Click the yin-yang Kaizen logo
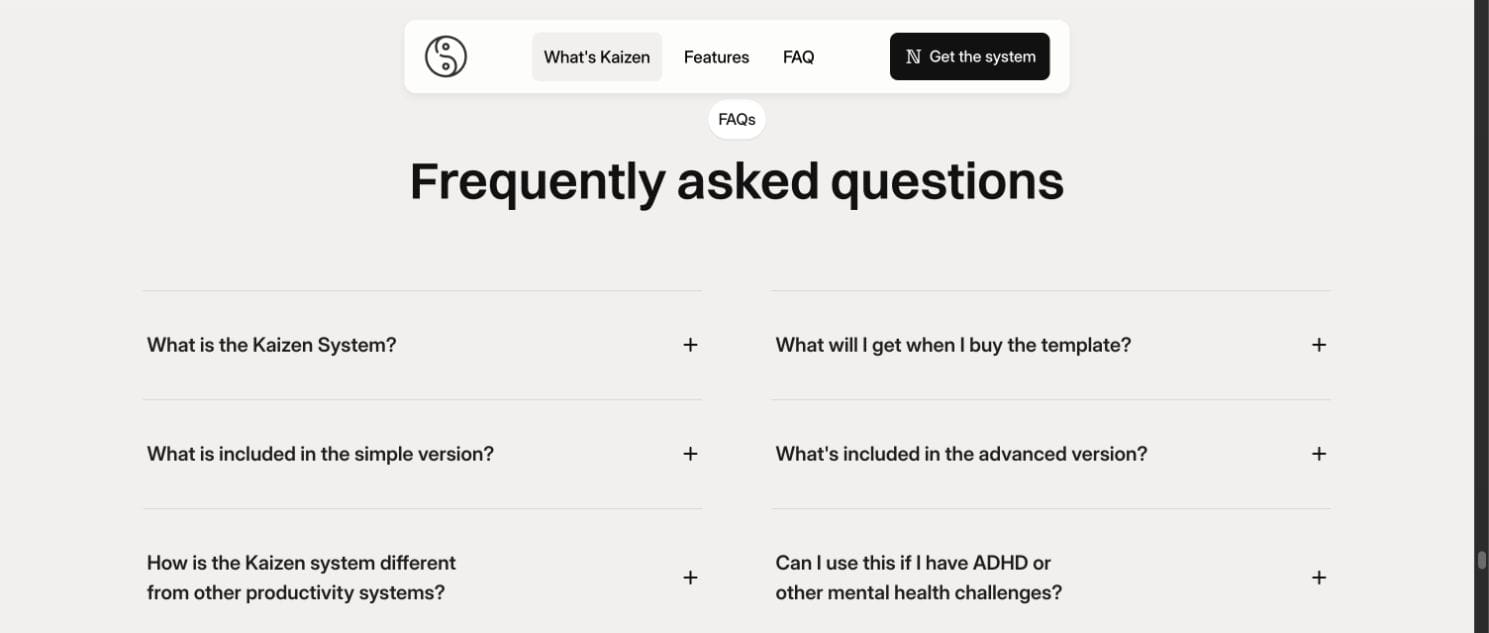This screenshot has height=633, width=1489. [x=446, y=57]
